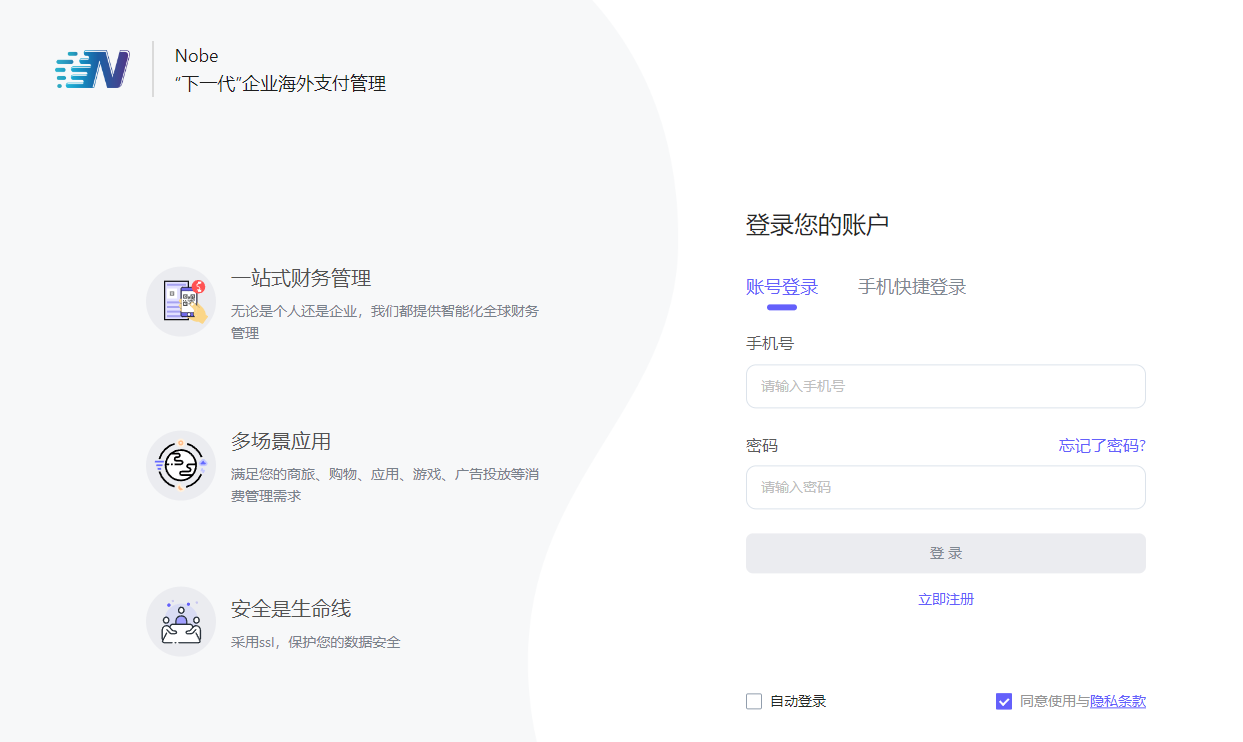This screenshot has height=742, width=1243.
Task: Open the 立即注册 registration link
Action: pos(946,599)
